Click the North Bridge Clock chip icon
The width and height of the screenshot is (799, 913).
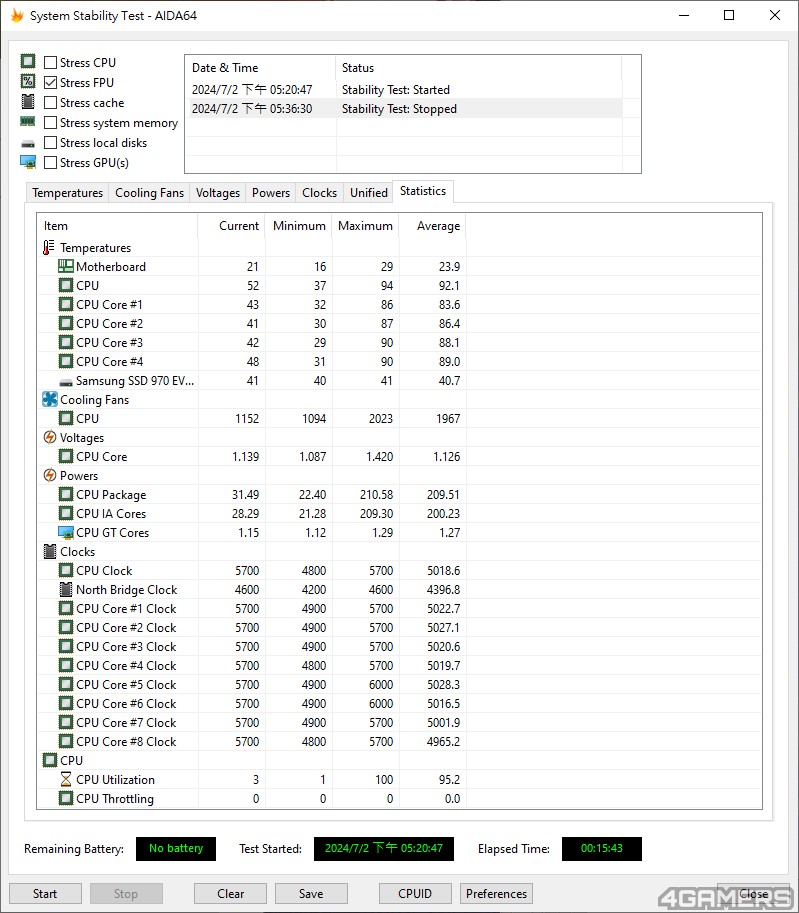(66, 589)
